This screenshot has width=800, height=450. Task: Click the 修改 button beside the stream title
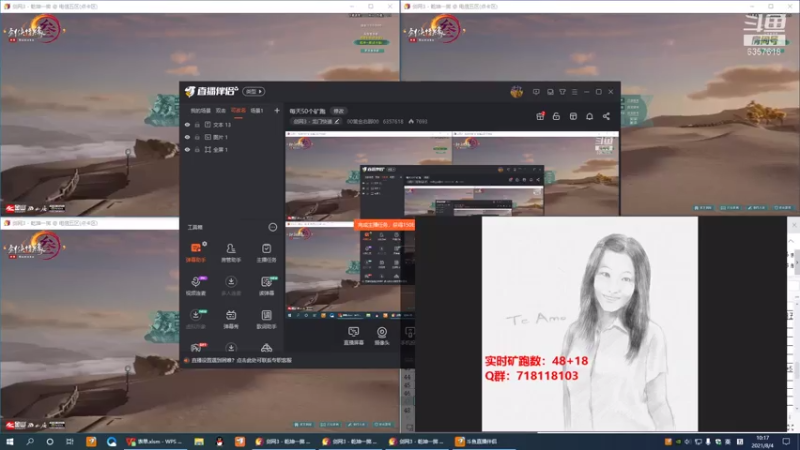point(338,111)
